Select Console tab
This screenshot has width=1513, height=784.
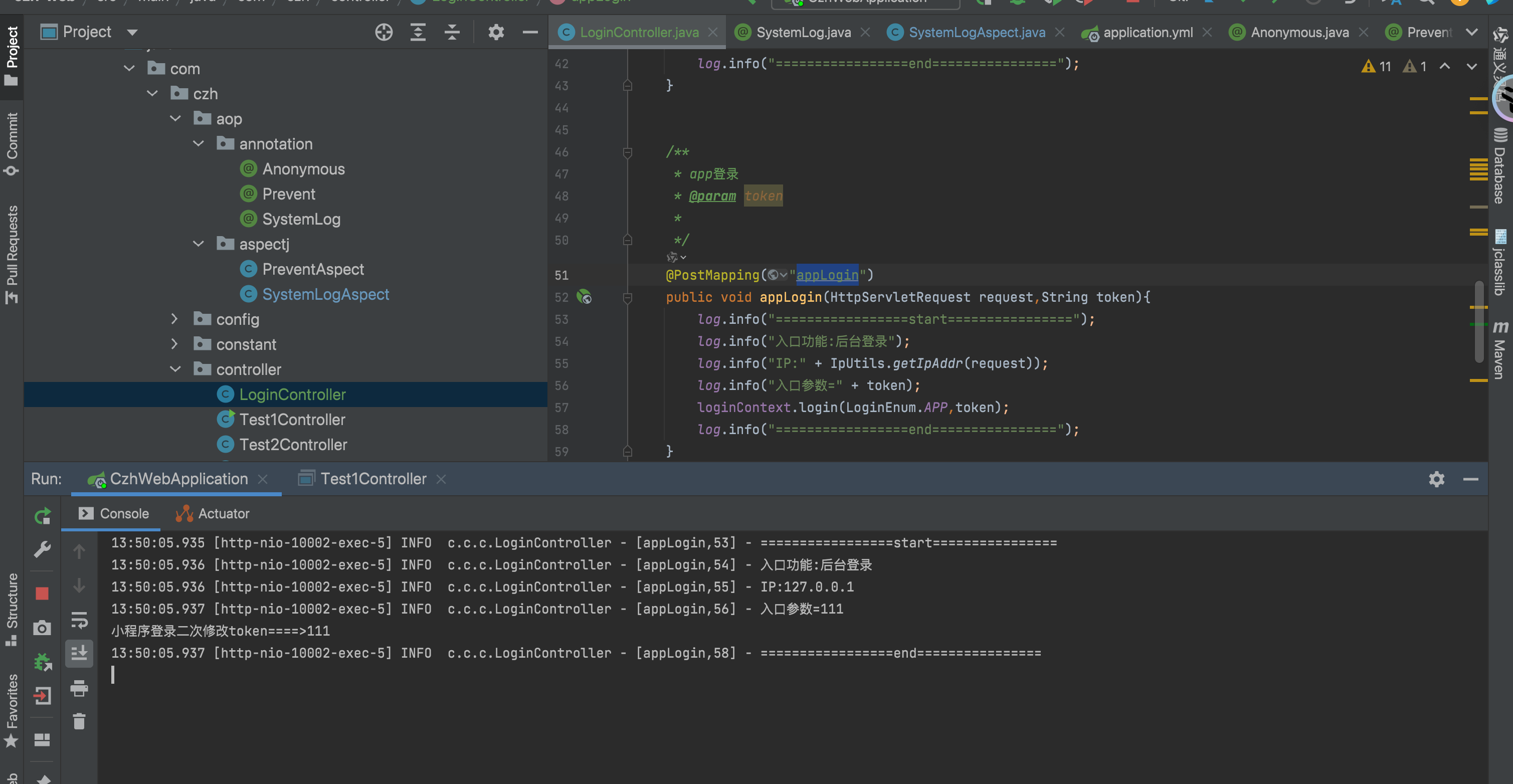point(114,513)
